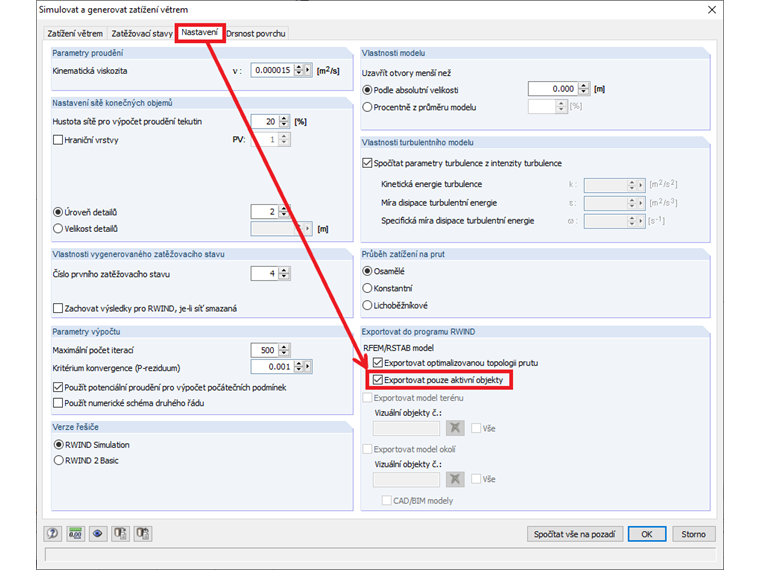This screenshot has width=760, height=570.
Task: Close the wind load dialog with X
Action: 712,10
